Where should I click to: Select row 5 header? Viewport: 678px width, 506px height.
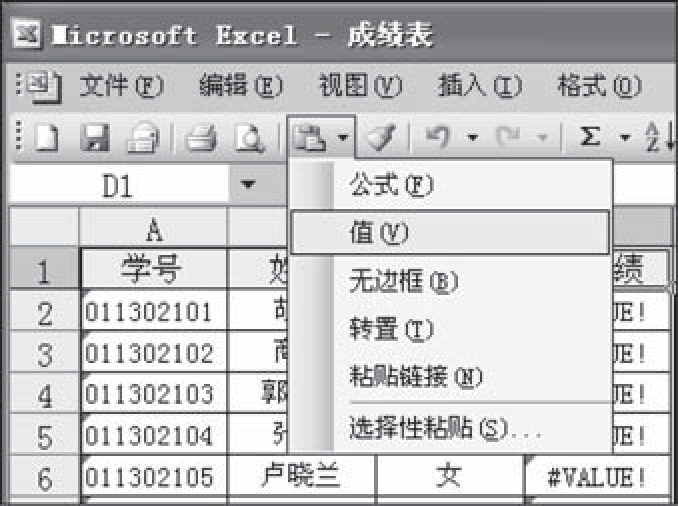(x=44, y=434)
